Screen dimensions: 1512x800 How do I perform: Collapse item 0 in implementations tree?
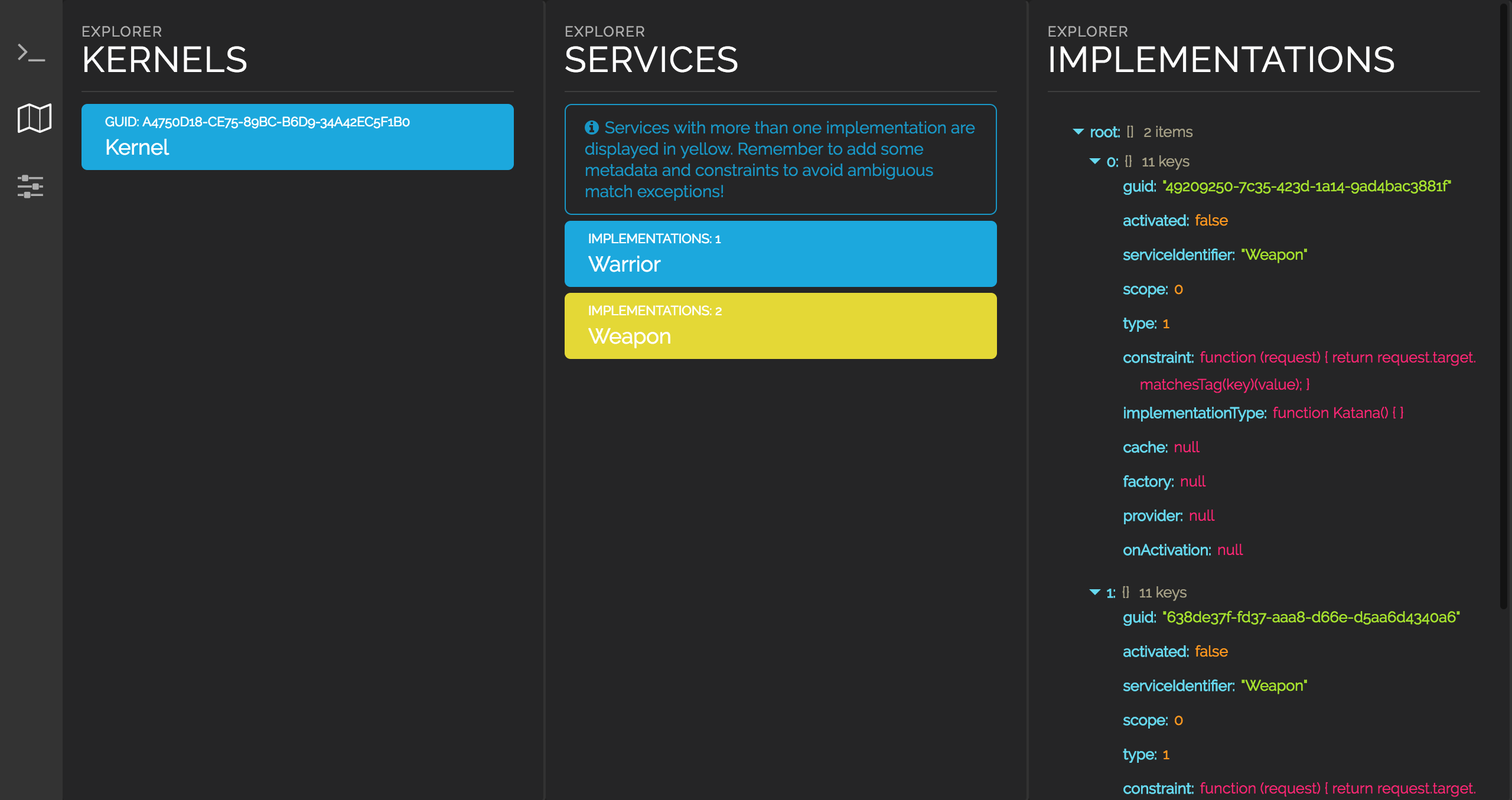pyautogui.click(x=1095, y=161)
